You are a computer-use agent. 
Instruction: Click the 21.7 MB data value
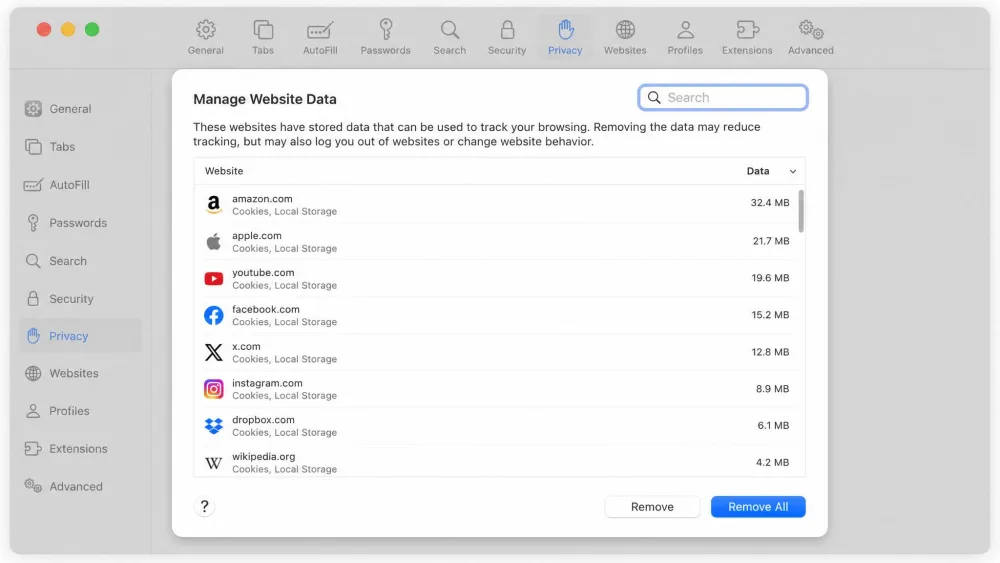coord(771,241)
